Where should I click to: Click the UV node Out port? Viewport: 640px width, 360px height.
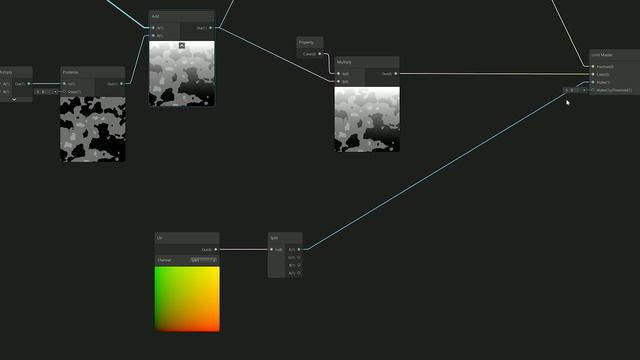(216, 249)
